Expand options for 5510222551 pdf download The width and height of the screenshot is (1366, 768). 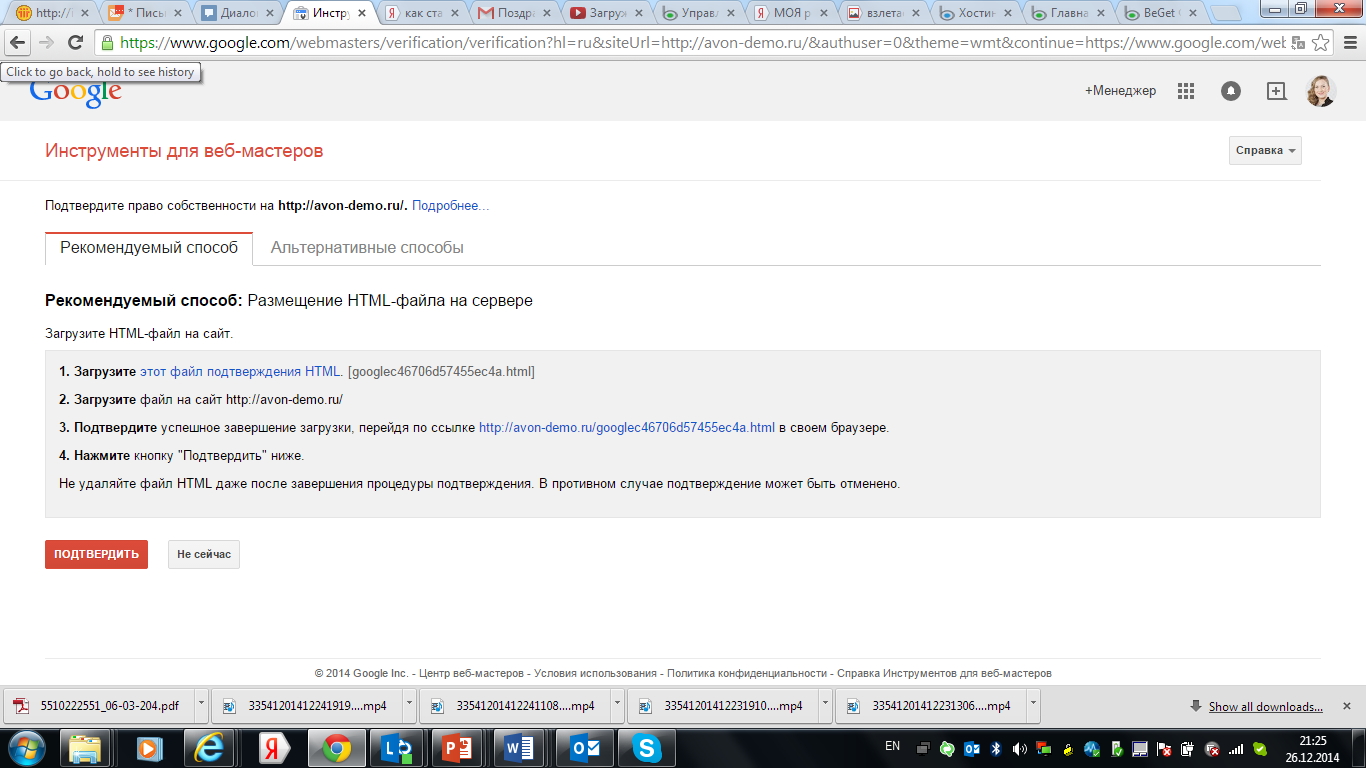201,706
